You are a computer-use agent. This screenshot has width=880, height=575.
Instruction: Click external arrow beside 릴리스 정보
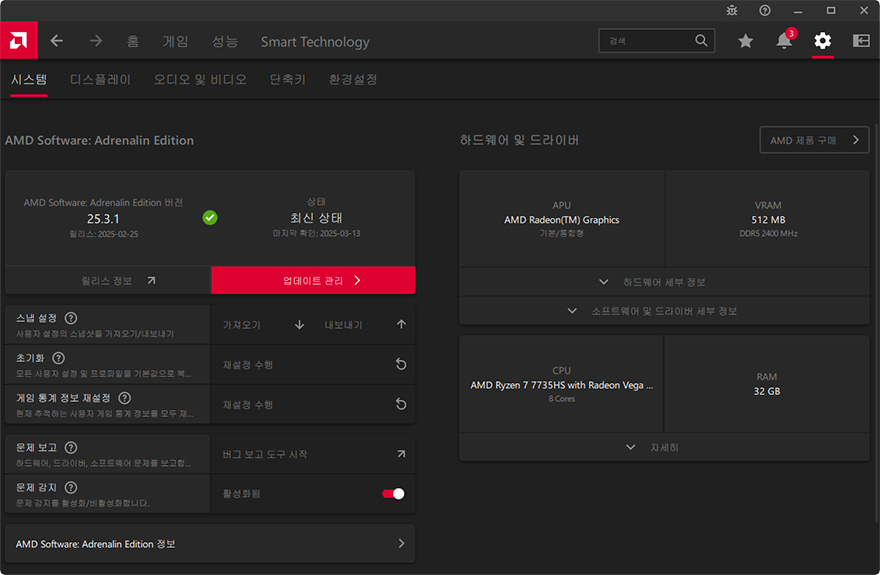(x=151, y=280)
